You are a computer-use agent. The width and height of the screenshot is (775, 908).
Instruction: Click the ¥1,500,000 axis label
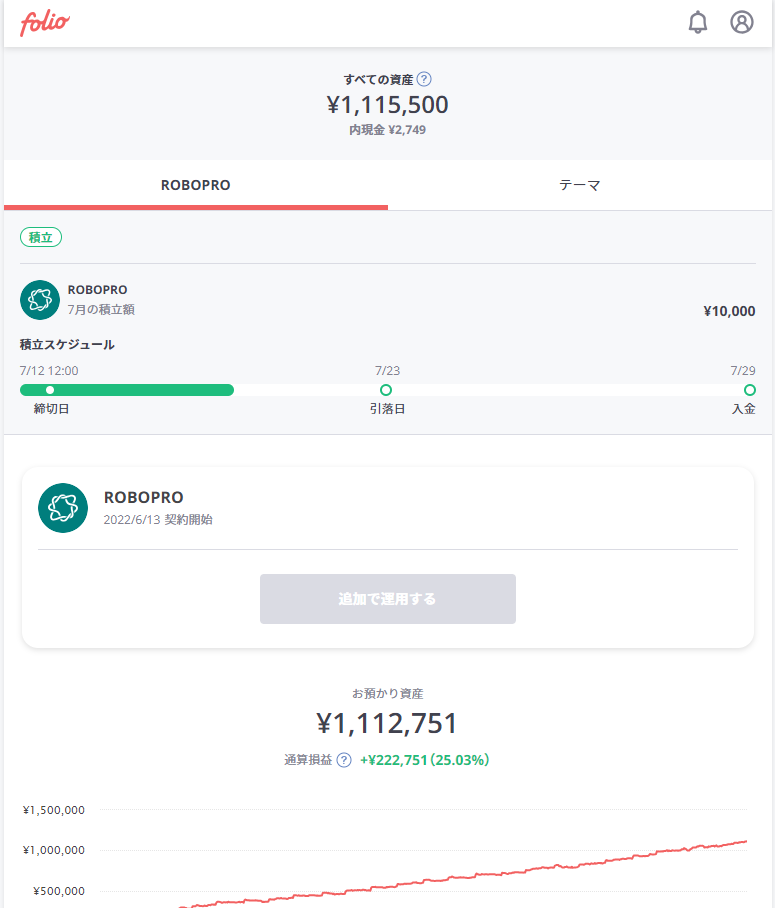click(54, 810)
